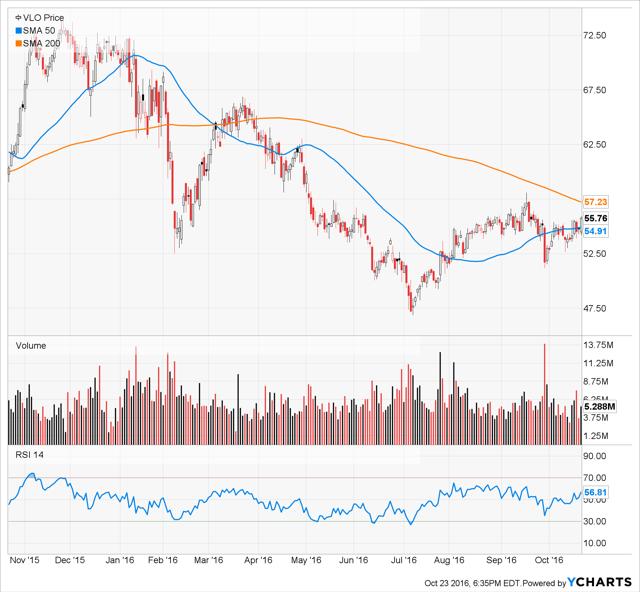This screenshot has height=592, width=640.
Task: Click the 47.50 price axis label
Action: point(595,308)
